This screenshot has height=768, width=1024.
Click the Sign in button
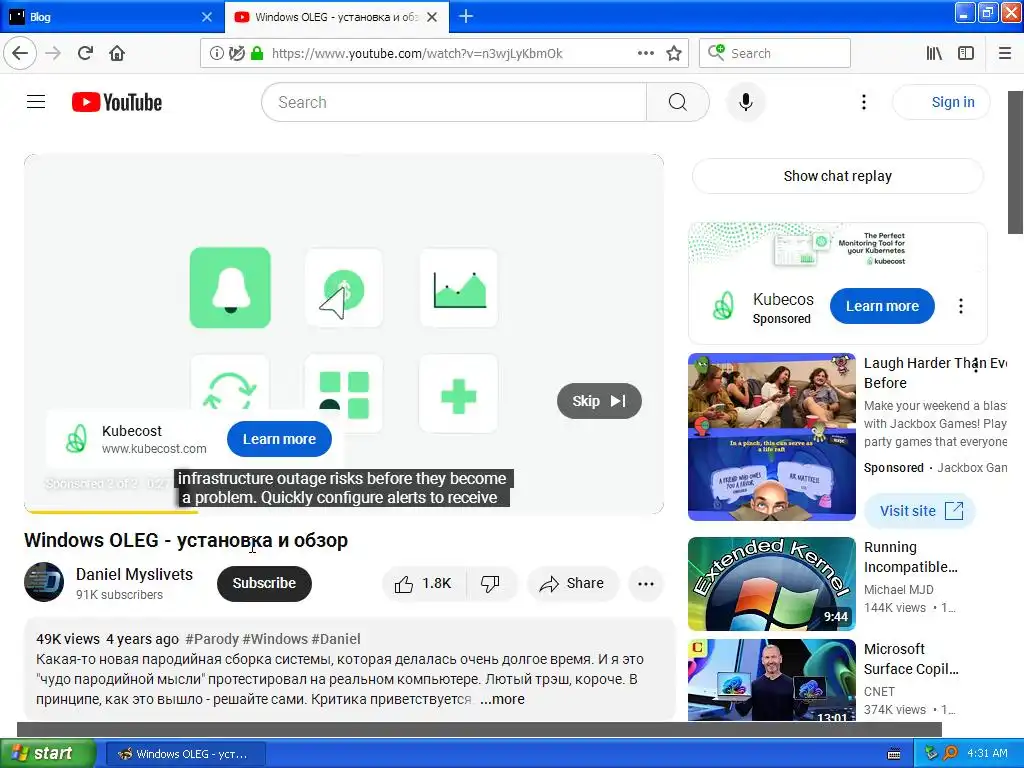[941, 102]
